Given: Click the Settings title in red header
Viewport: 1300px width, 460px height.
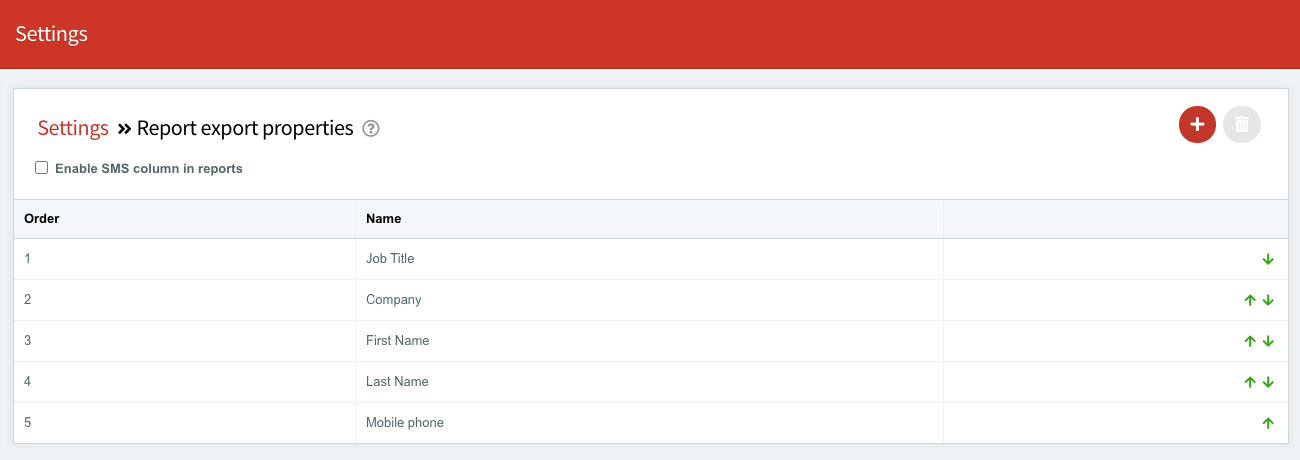Looking at the screenshot, I should tap(52, 34).
